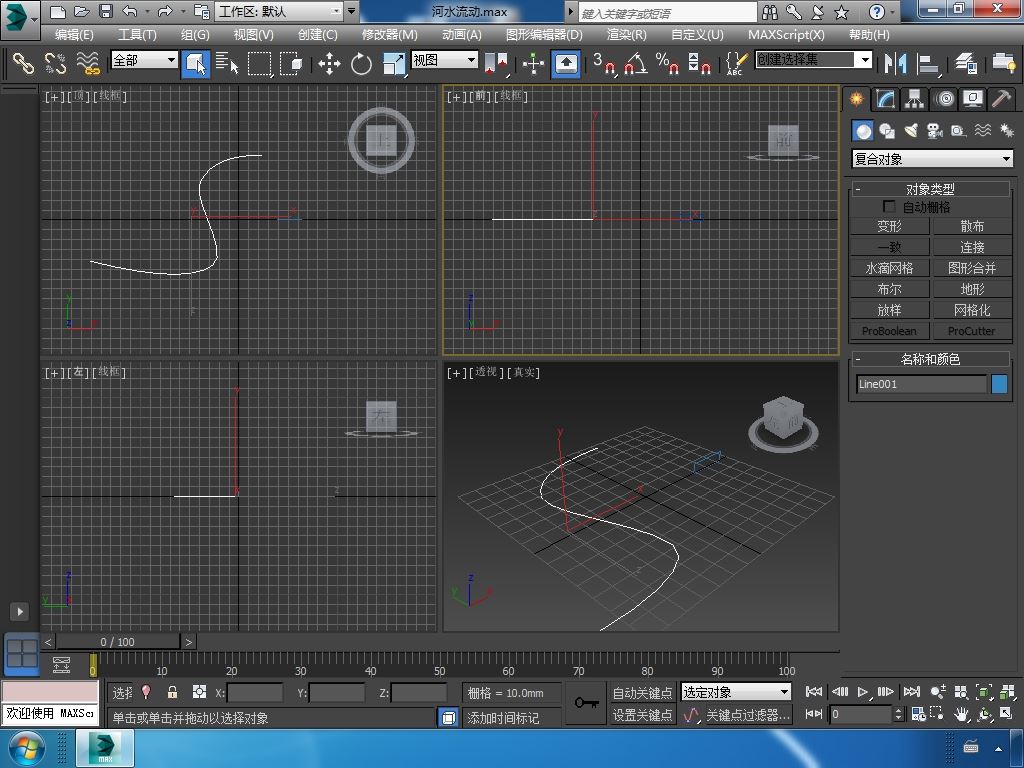The height and width of the screenshot is (768, 1024).
Task: Click the 散布 button
Action: click(x=972, y=226)
